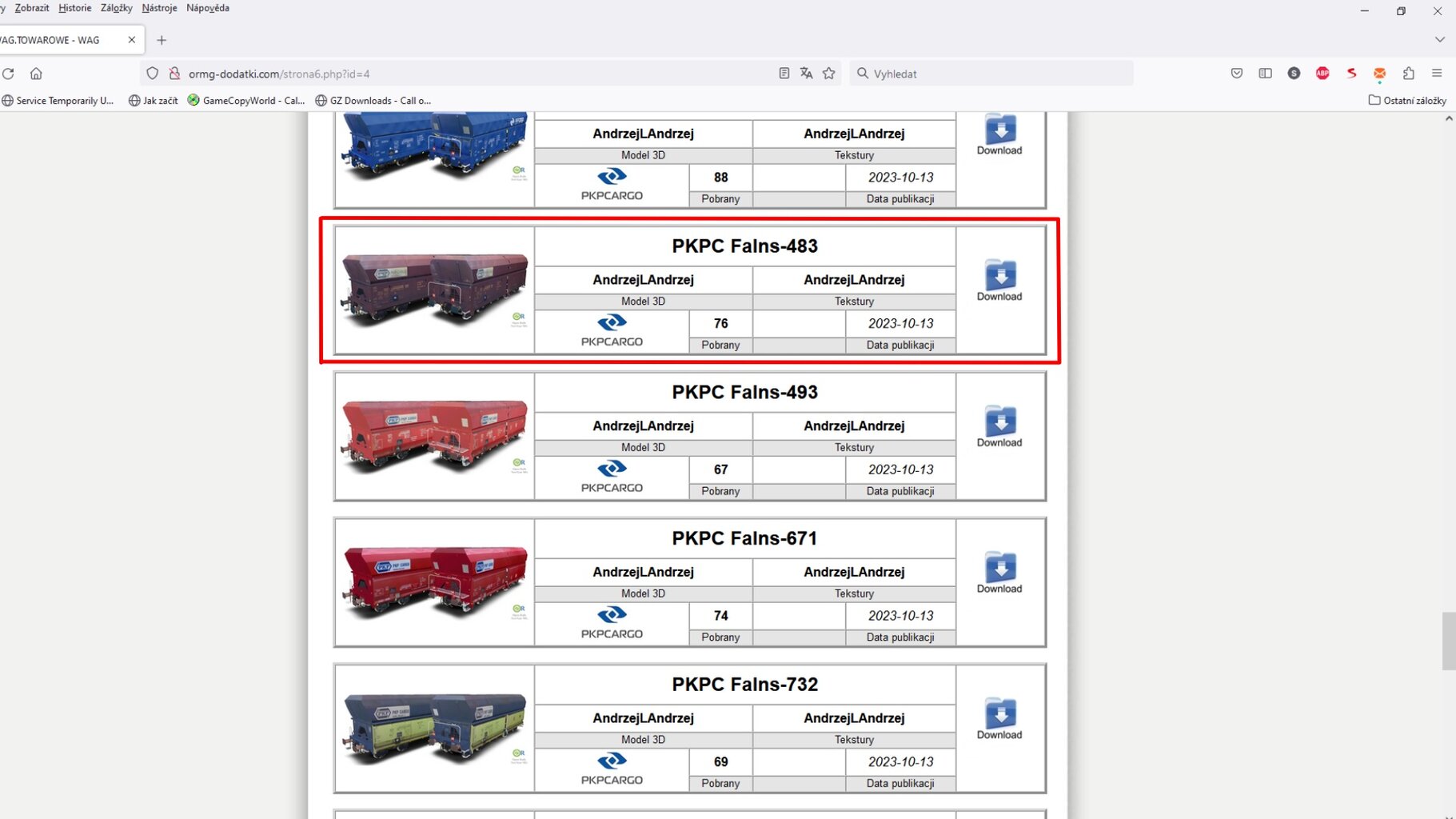
Task: Open the Adblock Plus extension icon
Action: [1322, 74]
